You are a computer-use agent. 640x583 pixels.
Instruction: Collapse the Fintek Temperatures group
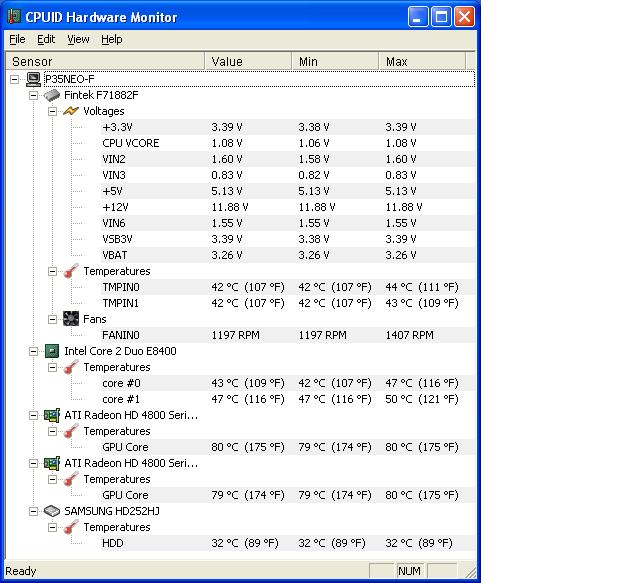pos(53,271)
